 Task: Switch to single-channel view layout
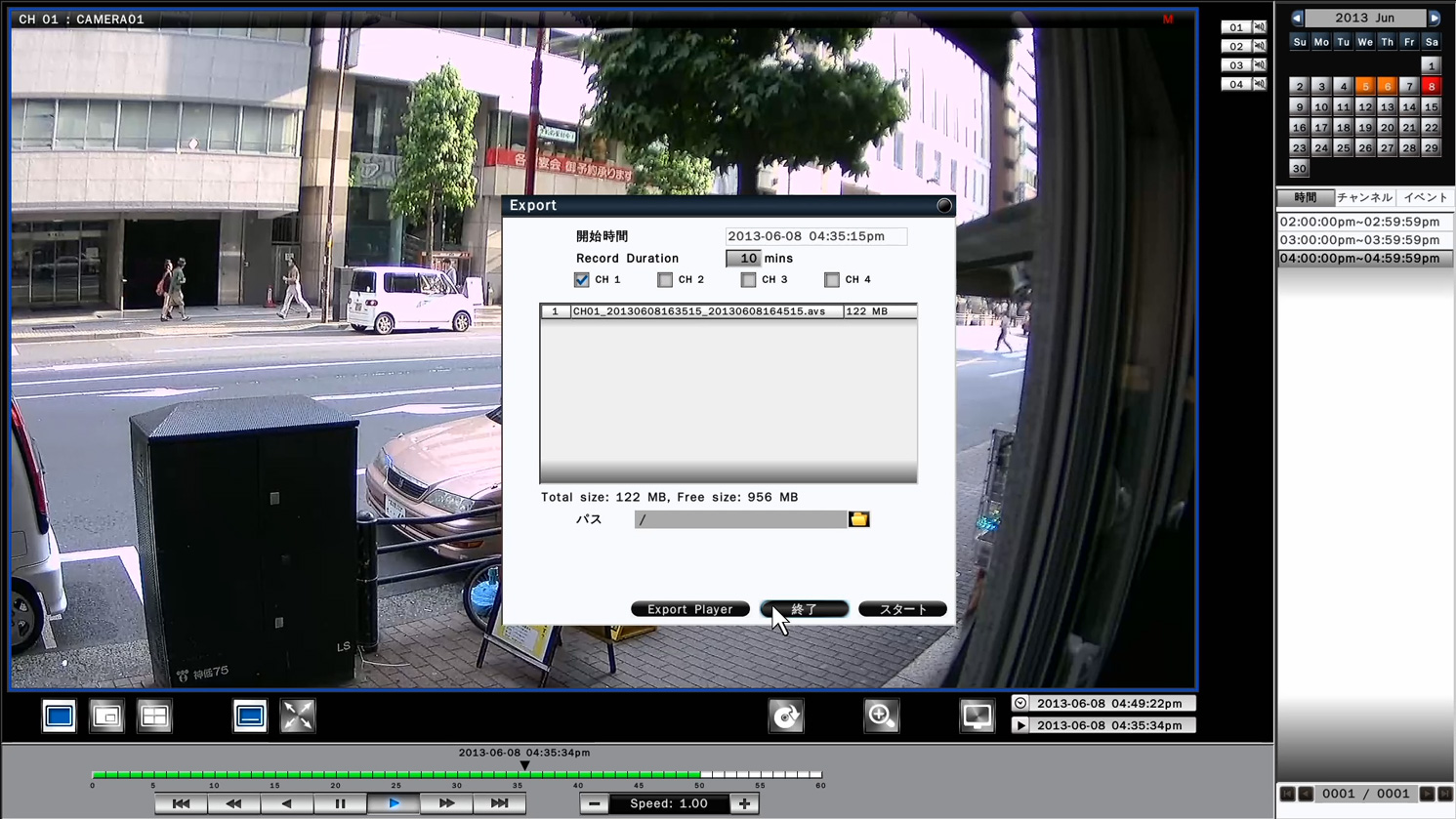pyautogui.click(x=59, y=717)
